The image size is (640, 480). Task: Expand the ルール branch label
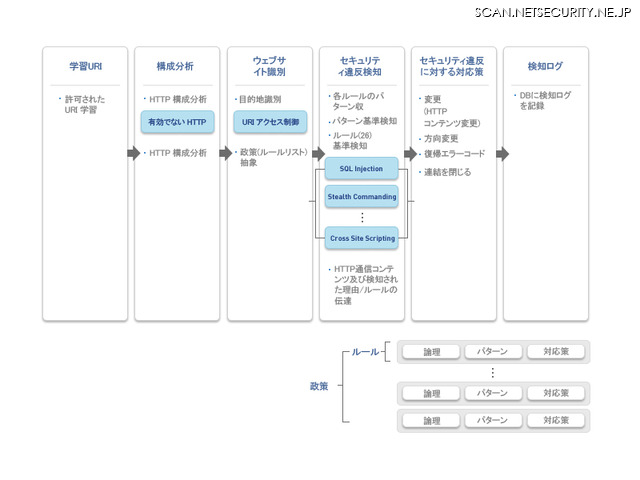click(x=365, y=352)
